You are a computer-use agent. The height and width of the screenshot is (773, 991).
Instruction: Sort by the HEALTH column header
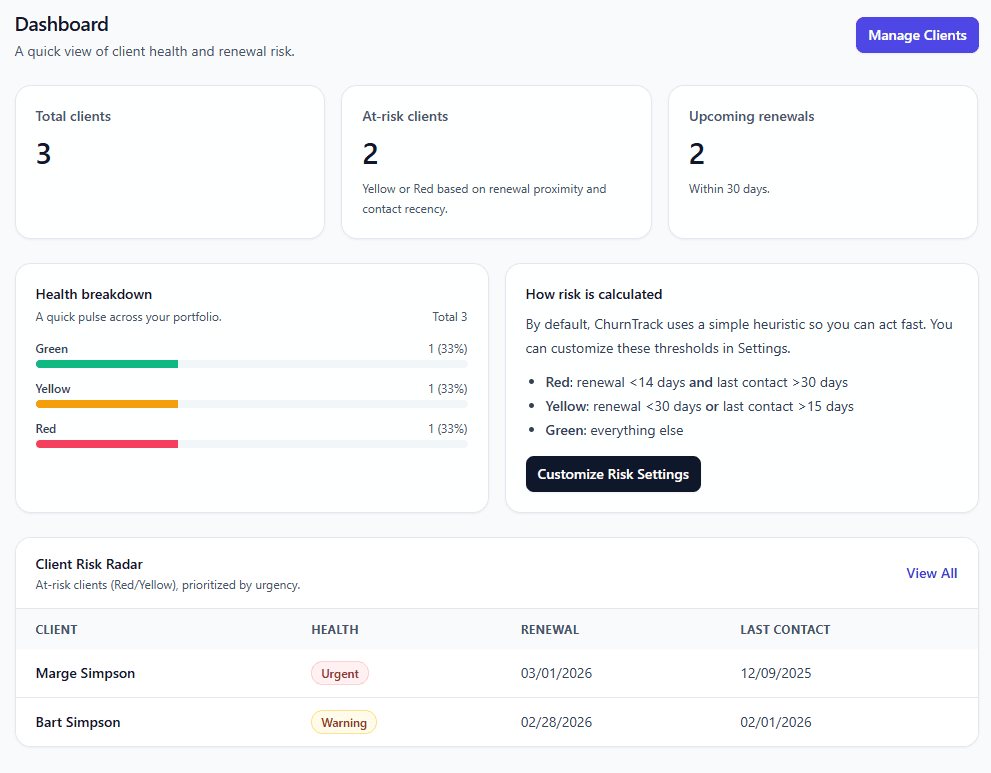coord(334,629)
